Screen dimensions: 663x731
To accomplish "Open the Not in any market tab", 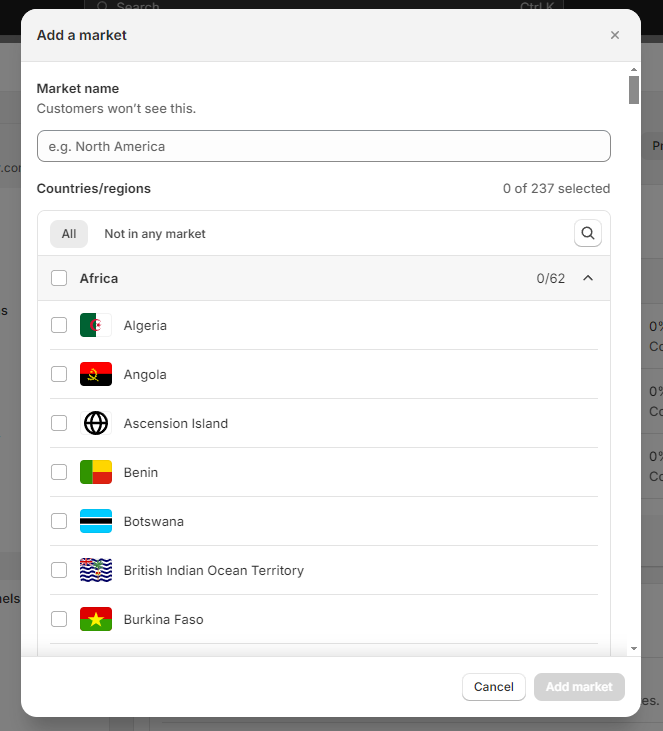I will point(155,234).
